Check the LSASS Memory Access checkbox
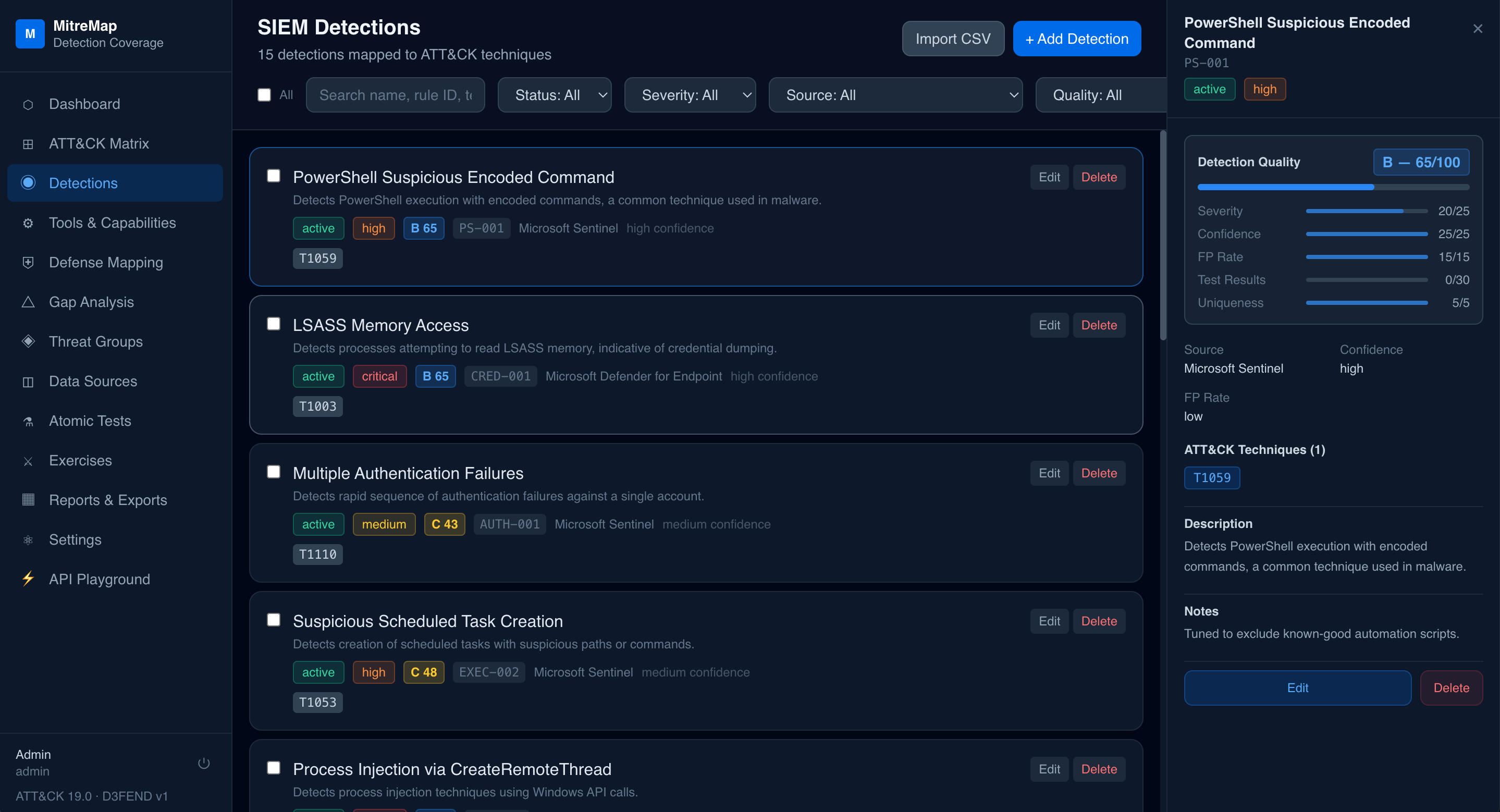Viewport: 1500px width, 812px height. 274,324
